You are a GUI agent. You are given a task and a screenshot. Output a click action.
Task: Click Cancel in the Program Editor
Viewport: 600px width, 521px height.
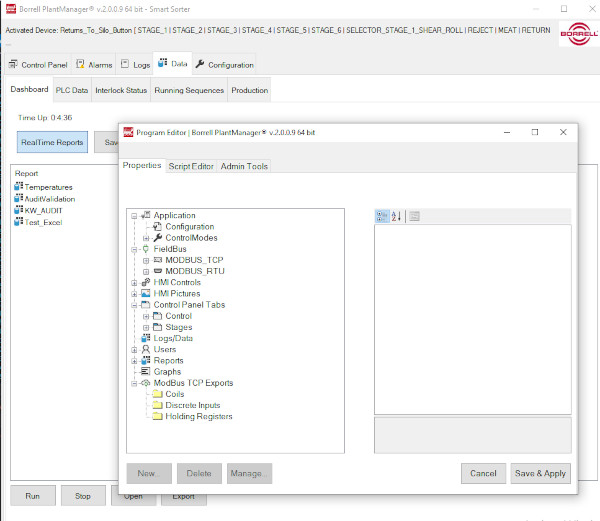coord(482,473)
